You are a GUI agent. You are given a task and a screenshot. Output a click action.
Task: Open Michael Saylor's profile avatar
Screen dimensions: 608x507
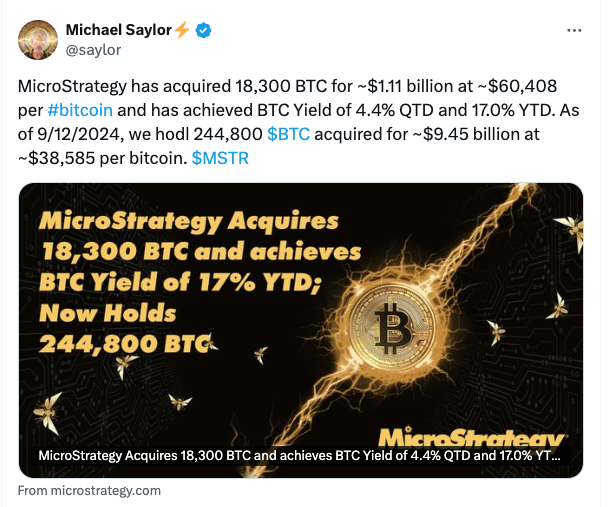tap(36, 39)
